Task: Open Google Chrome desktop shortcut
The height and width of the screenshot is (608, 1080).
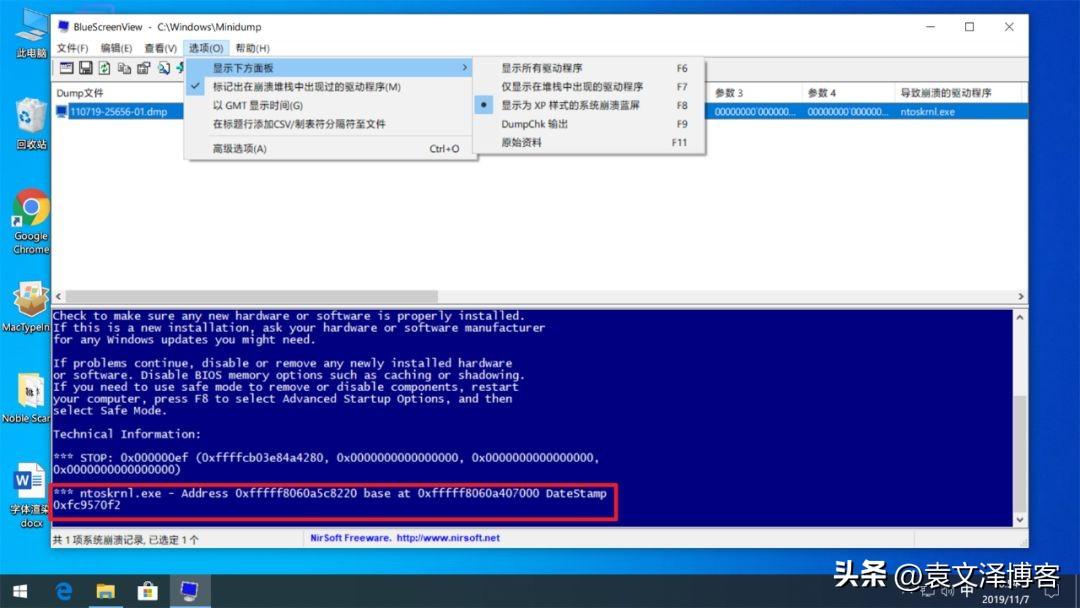Action: (31, 222)
